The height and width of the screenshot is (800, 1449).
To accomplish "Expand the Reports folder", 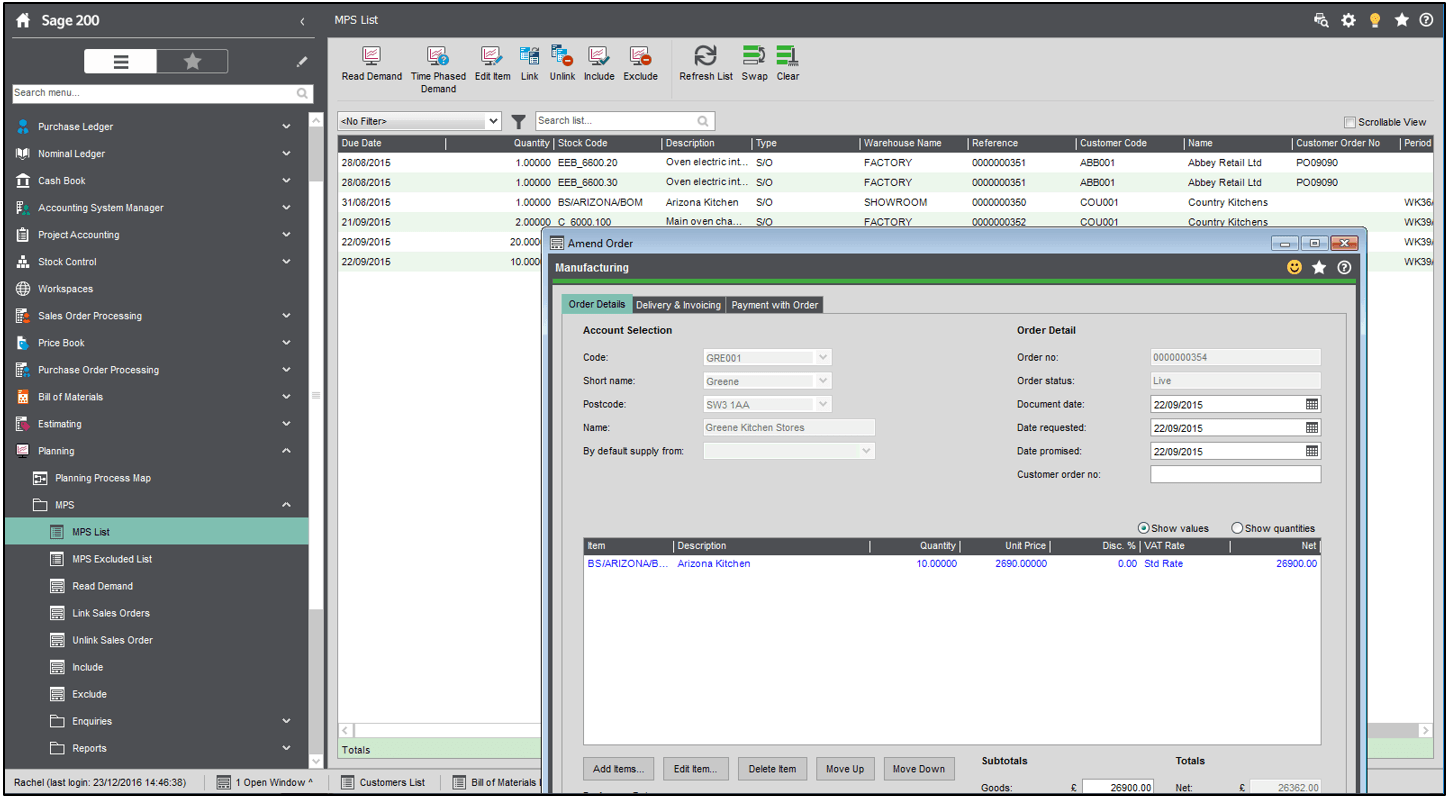I will click(286, 748).
